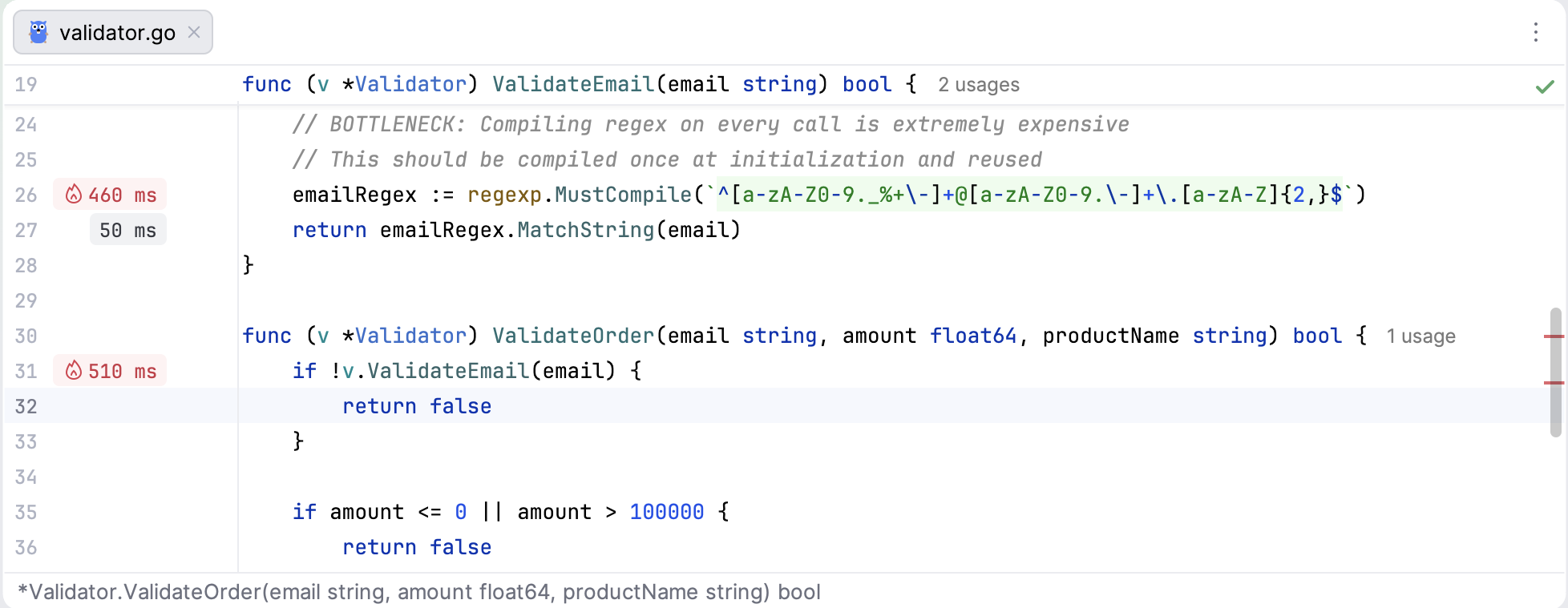The image size is (1568, 608).
Task: Click the upper red error stripe mark
Action: coord(1554,336)
